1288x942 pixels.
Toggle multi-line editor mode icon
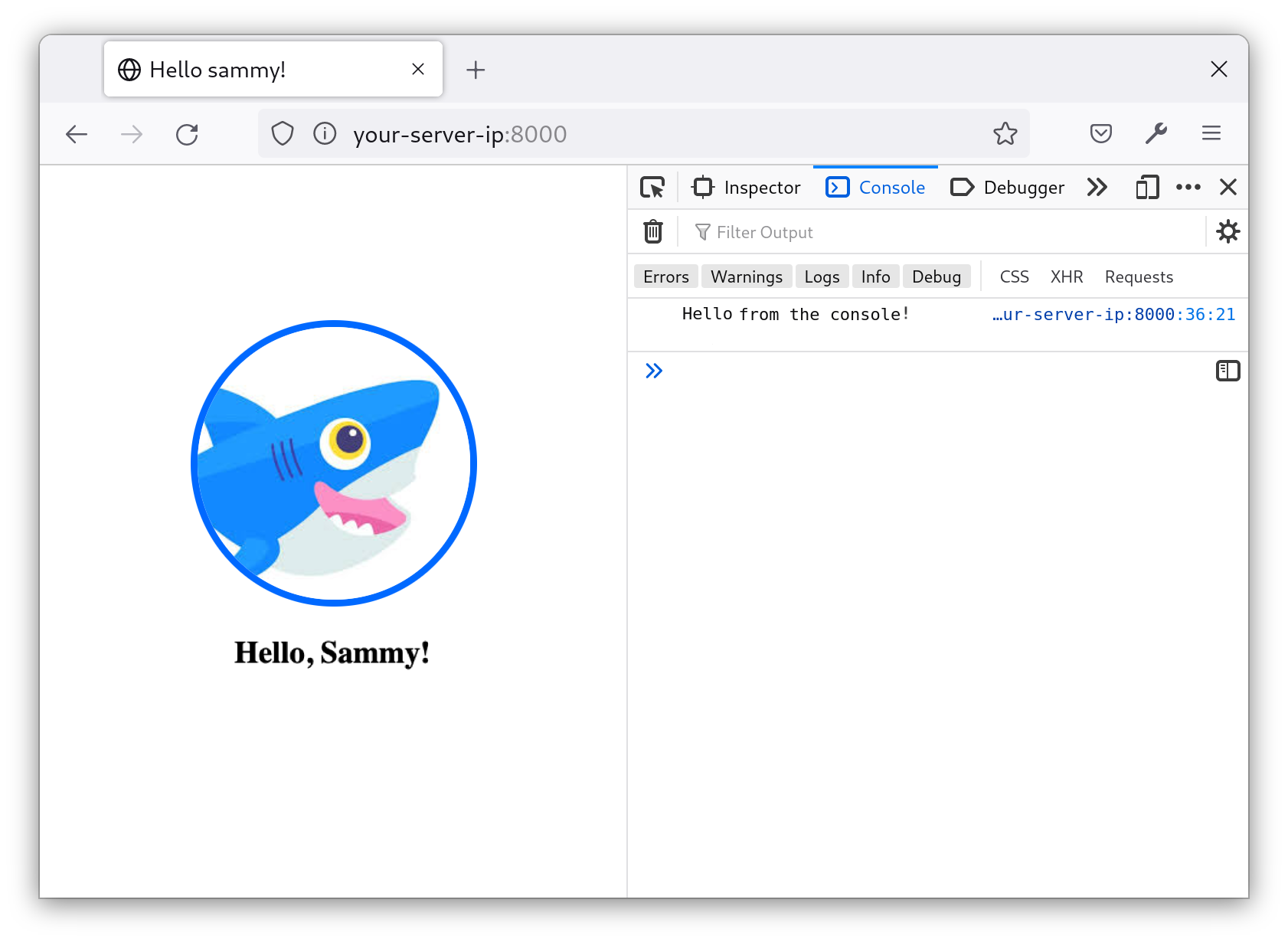click(1228, 371)
